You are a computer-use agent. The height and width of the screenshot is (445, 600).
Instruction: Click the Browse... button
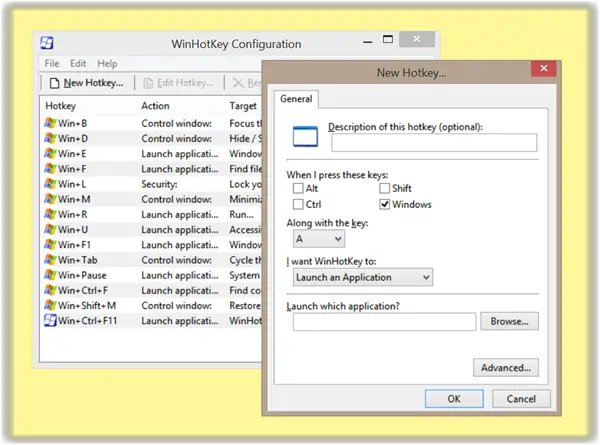(x=509, y=321)
